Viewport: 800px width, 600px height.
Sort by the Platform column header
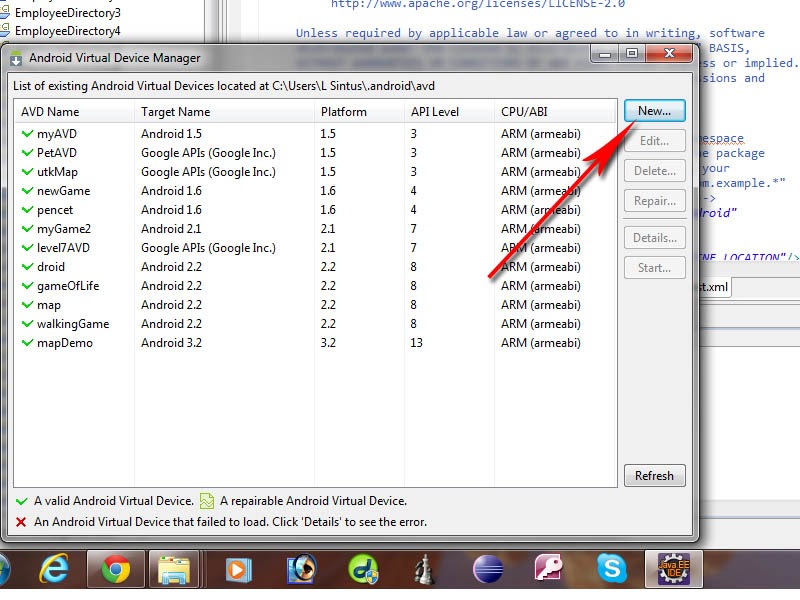click(x=359, y=112)
